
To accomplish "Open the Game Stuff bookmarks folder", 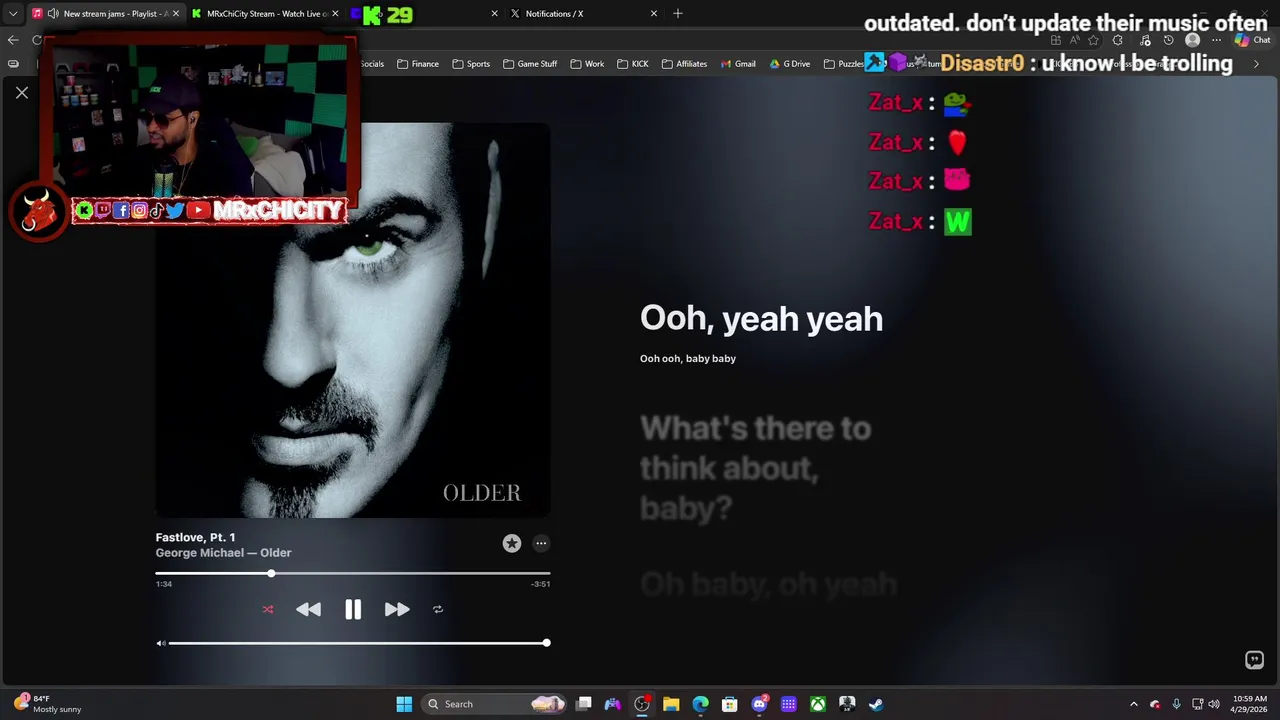I will point(530,64).
